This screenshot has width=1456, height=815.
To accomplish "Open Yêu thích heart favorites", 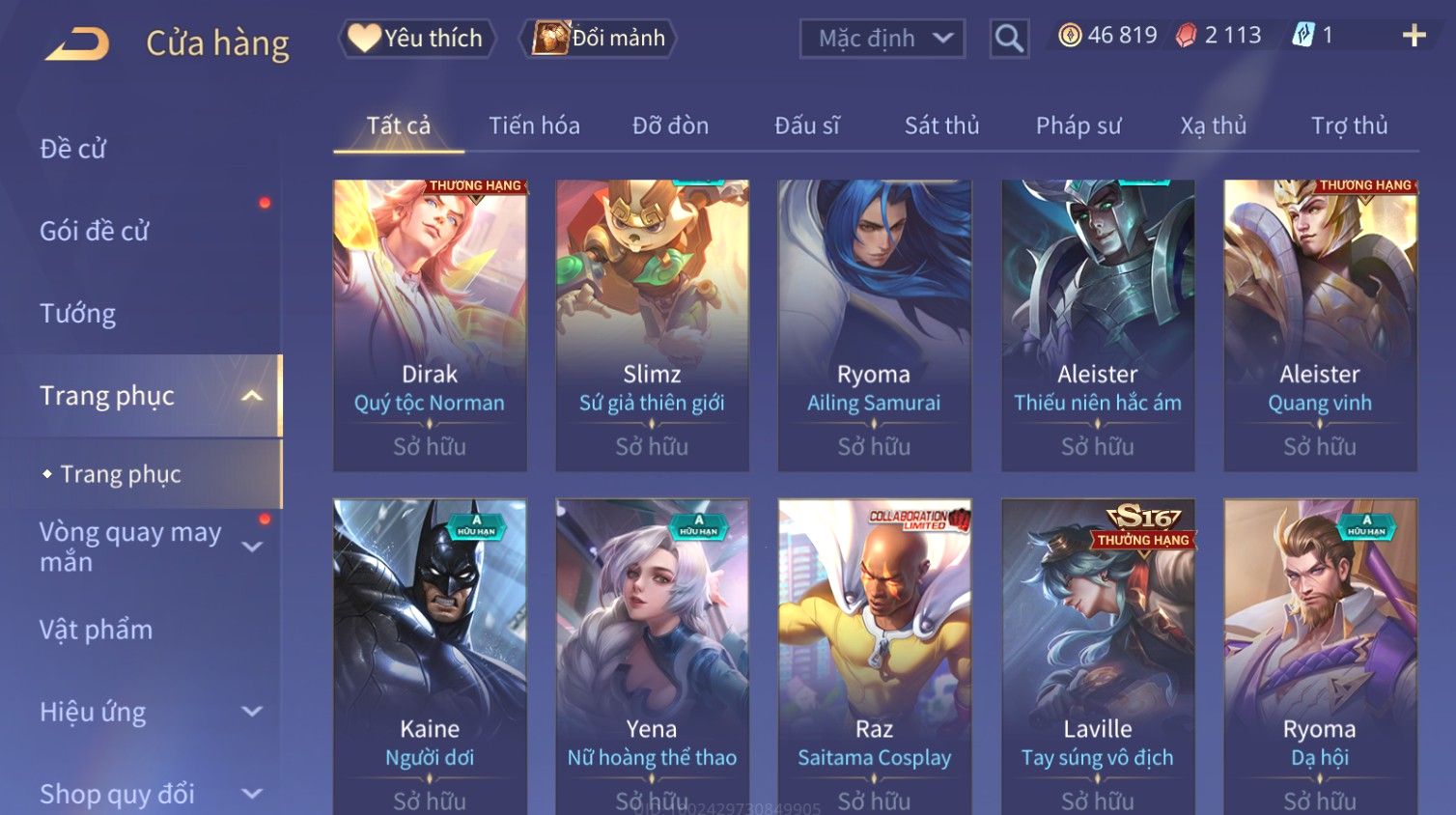I will [x=416, y=39].
